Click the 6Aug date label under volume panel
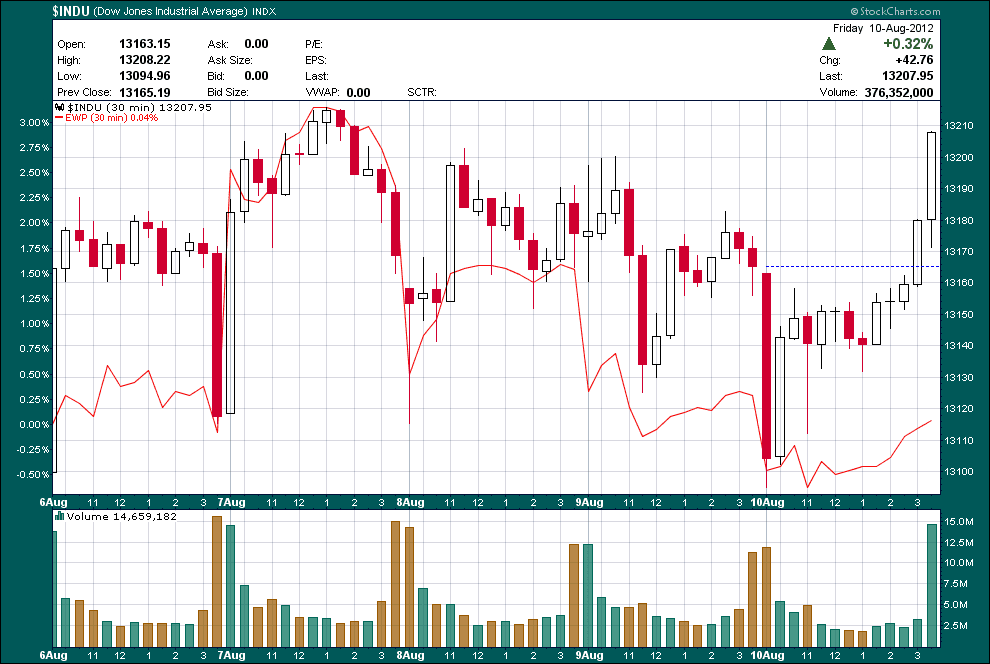This screenshot has height=664, width=990. point(53,655)
